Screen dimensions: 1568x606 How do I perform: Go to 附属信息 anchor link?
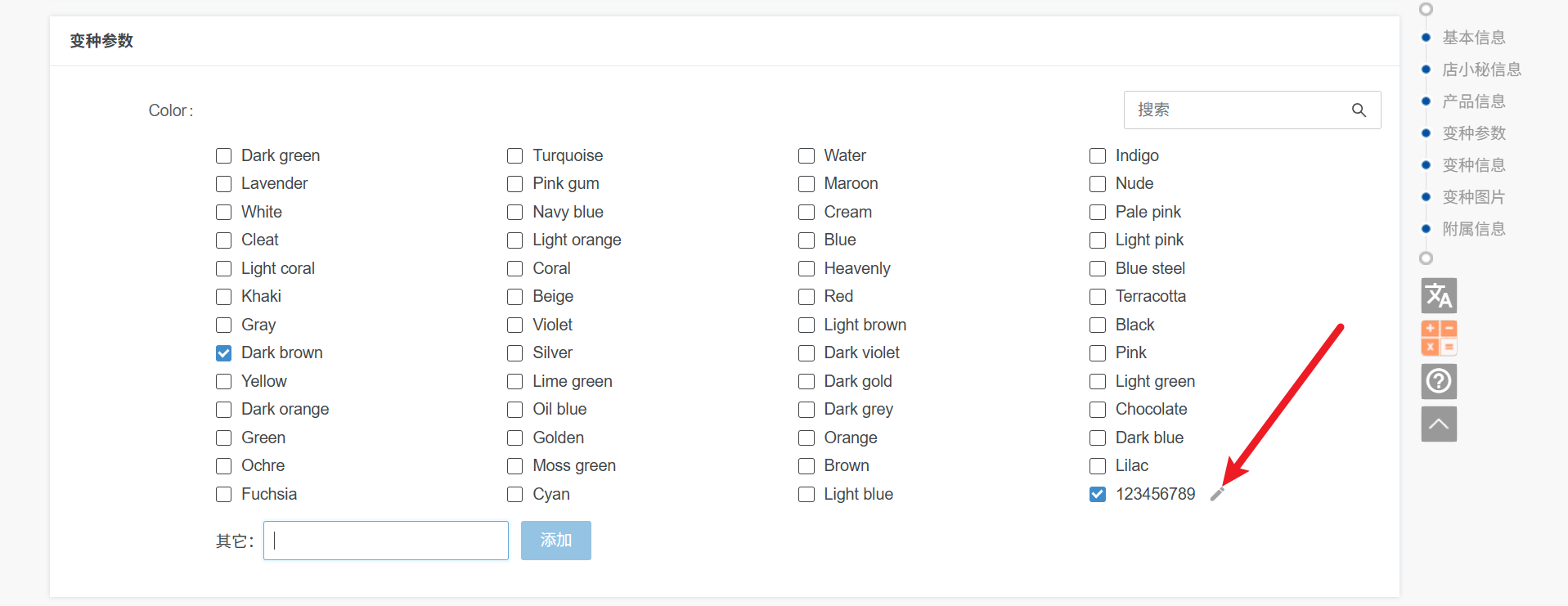[x=1473, y=229]
